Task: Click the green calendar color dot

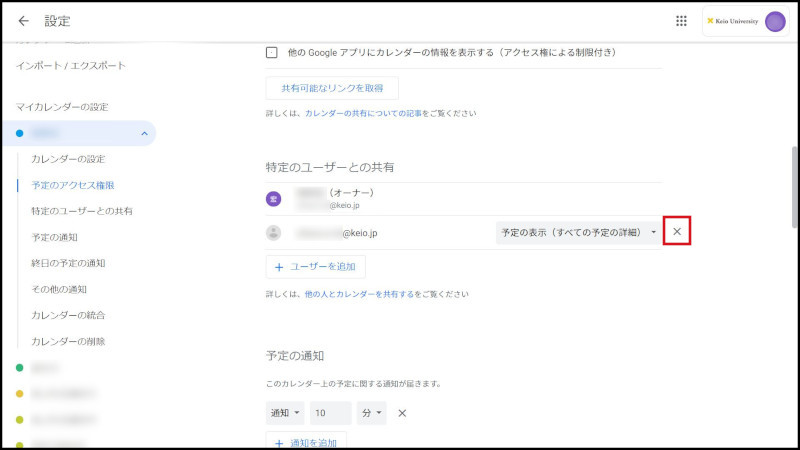Action: click(20, 367)
